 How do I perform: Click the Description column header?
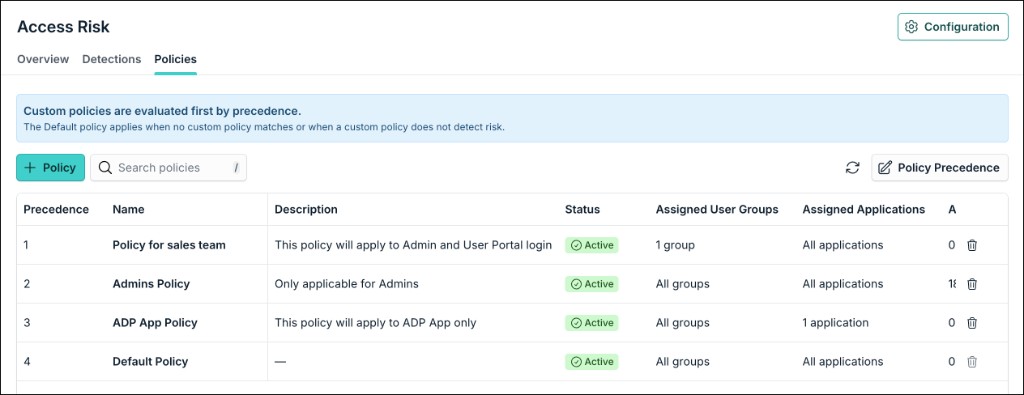tap(306, 210)
